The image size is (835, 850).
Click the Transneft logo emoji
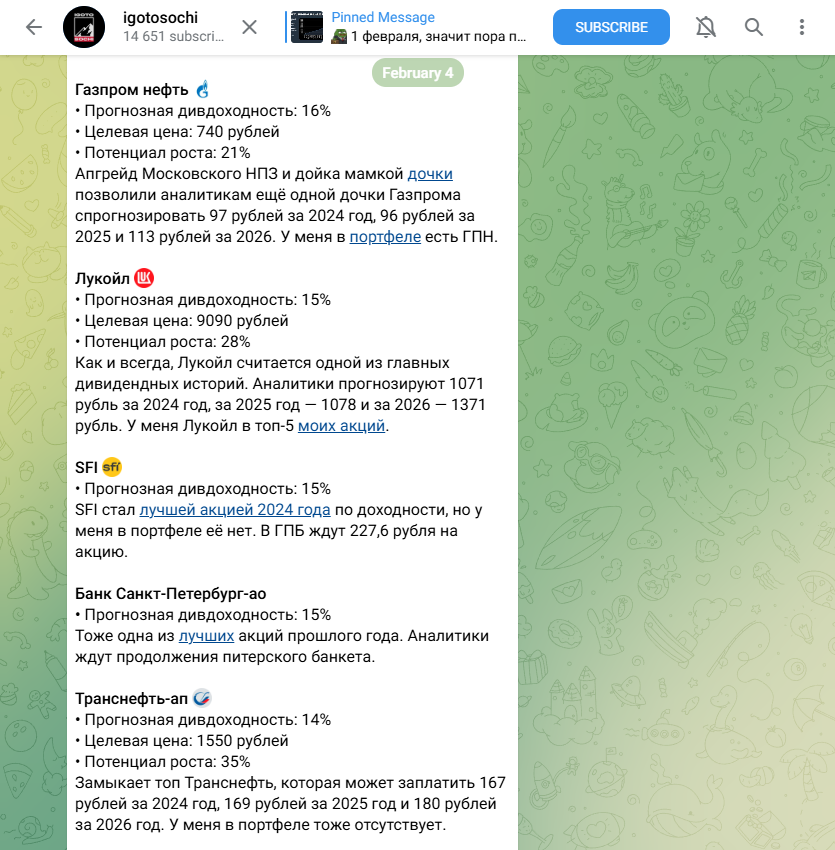tap(202, 698)
